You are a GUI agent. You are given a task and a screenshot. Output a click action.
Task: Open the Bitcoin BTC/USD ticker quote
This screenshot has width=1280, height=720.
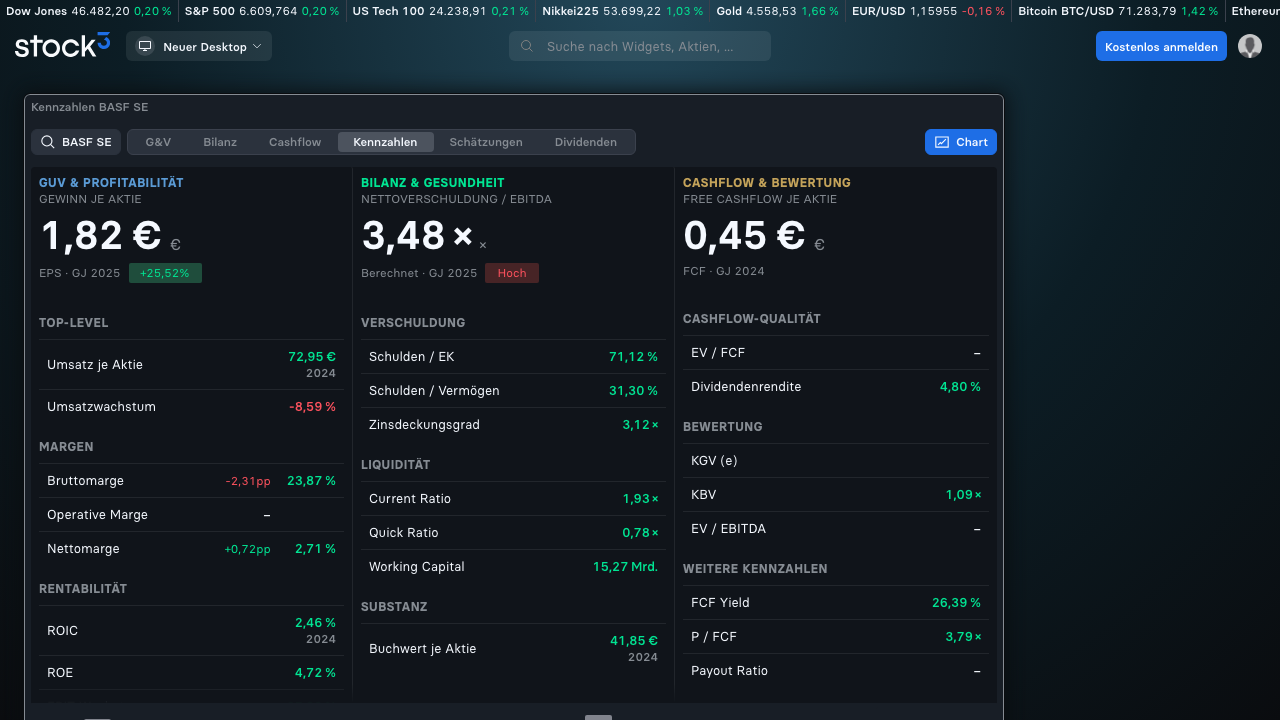[1118, 11]
